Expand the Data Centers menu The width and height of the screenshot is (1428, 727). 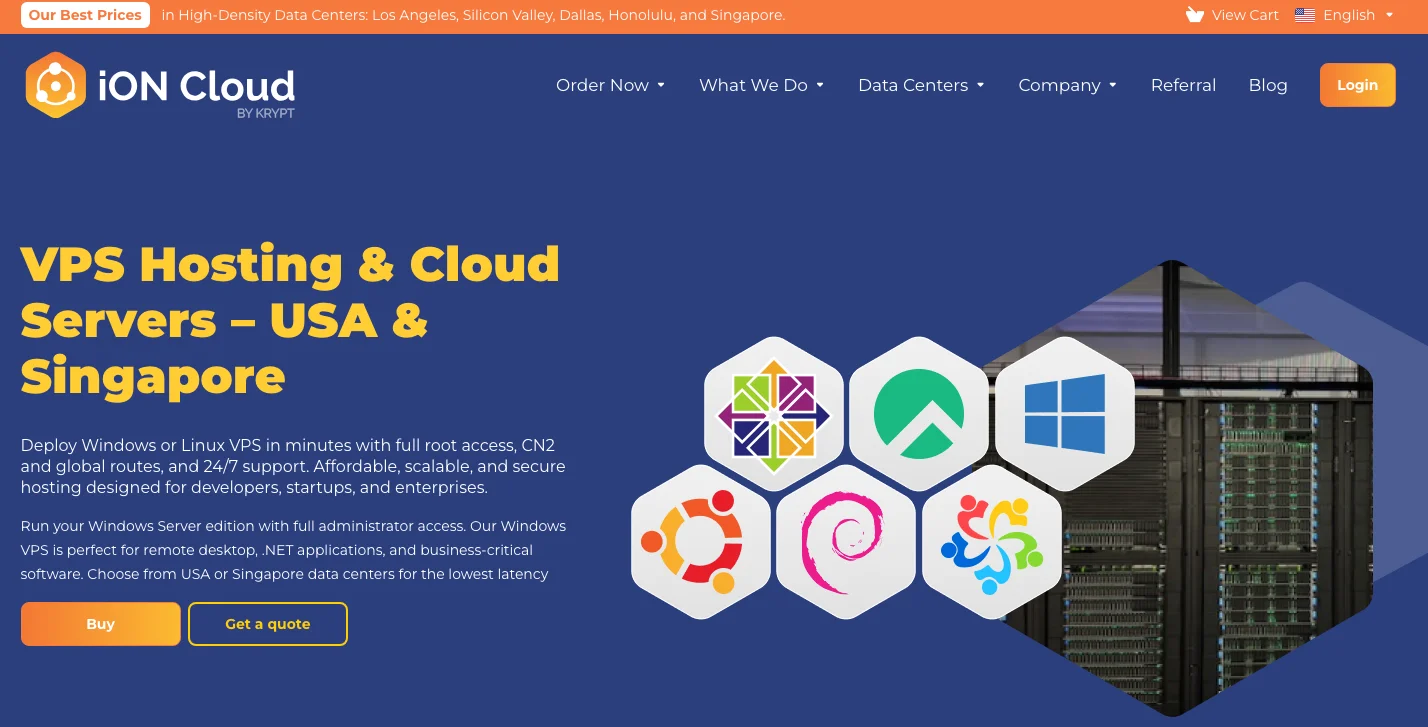tap(921, 85)
